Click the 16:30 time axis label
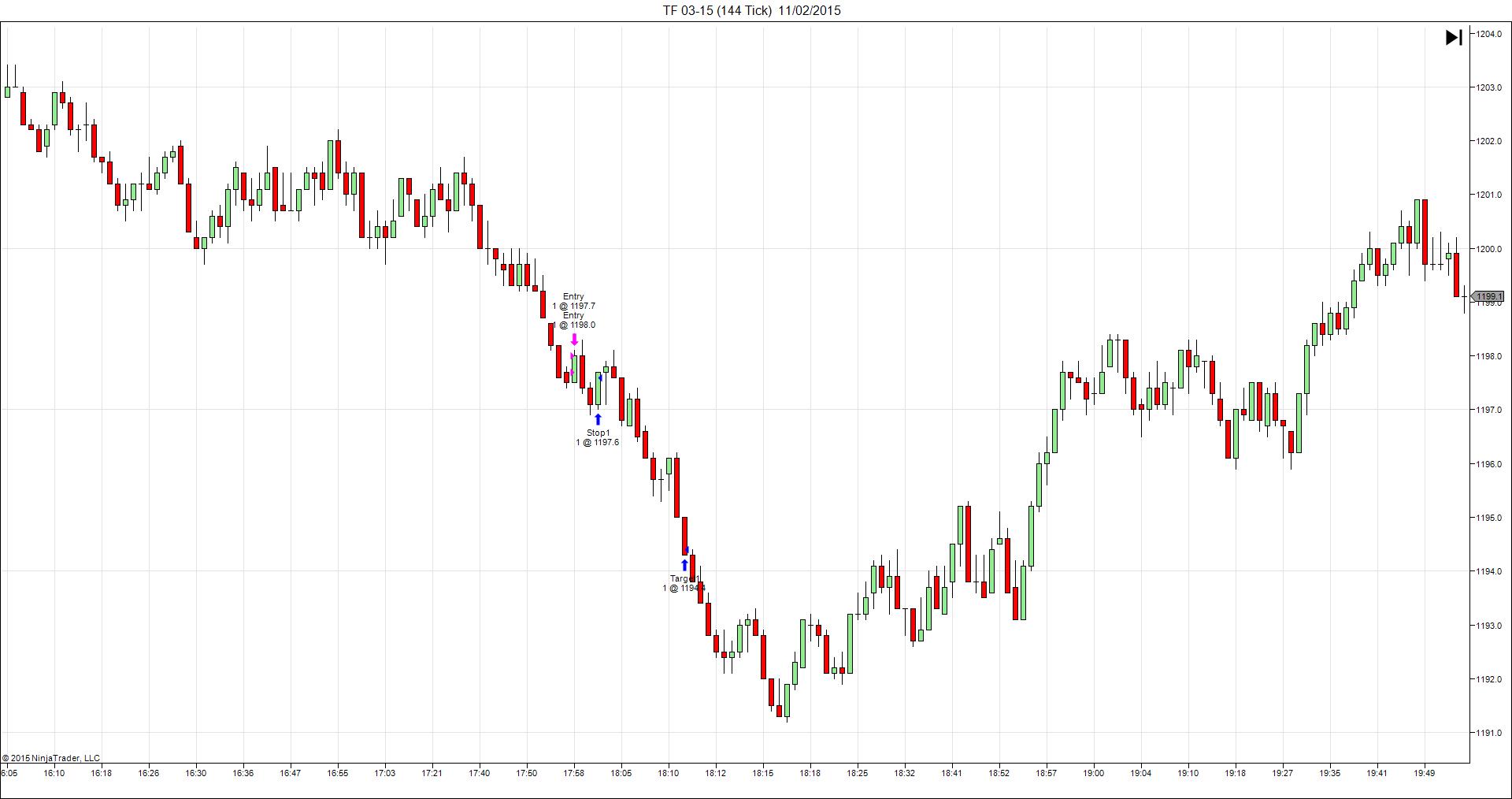1512x799 pixels. pos(196,773)
